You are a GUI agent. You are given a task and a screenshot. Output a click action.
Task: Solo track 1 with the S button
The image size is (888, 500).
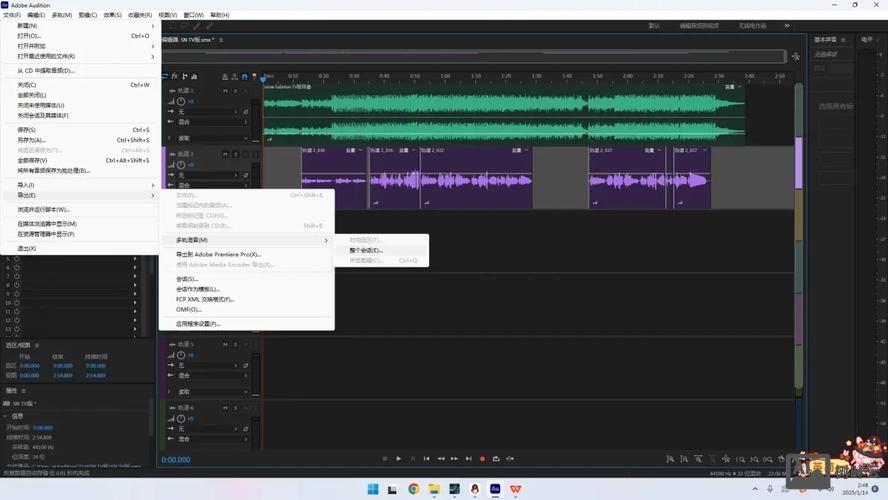click(x=235, y=89)
